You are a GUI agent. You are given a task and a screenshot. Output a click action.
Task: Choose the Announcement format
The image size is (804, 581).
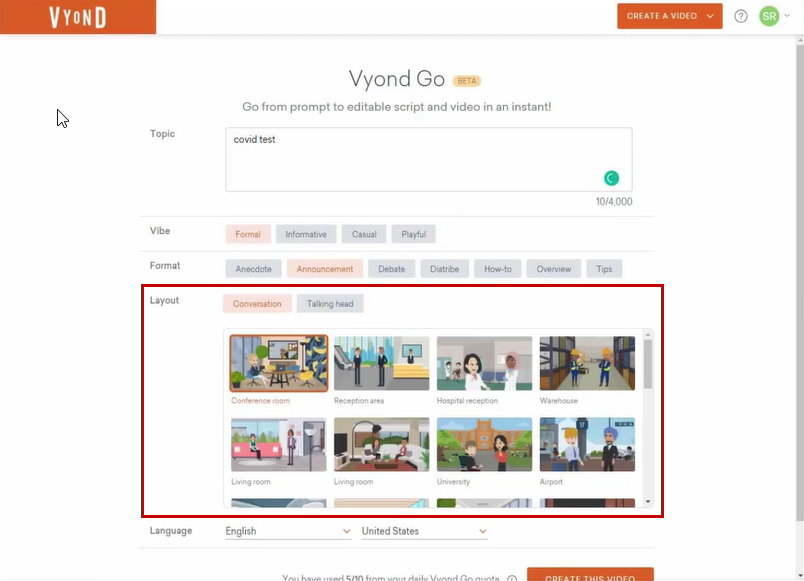click(325, 269)
